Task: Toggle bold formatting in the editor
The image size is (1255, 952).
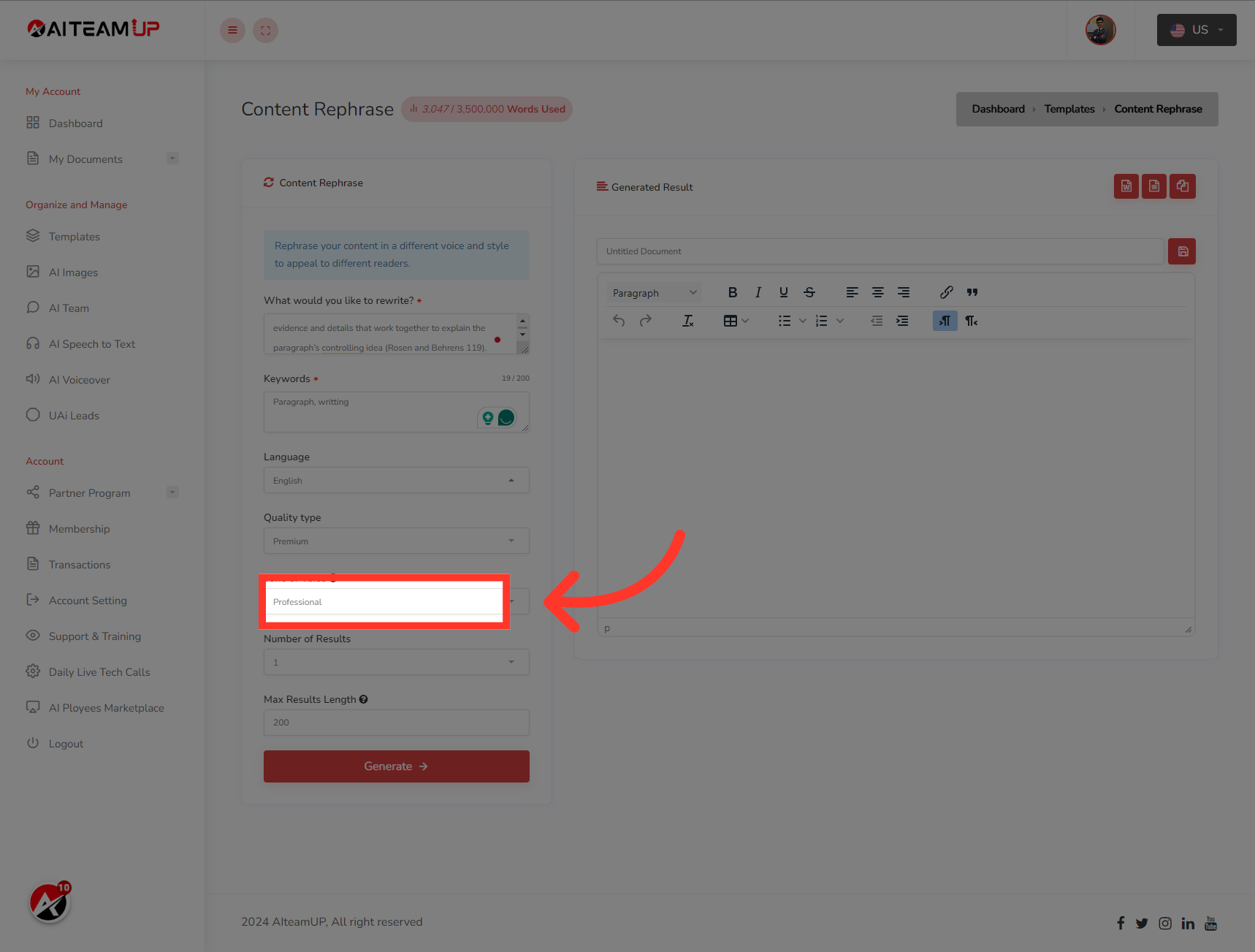Action: (x=733, y=292)
